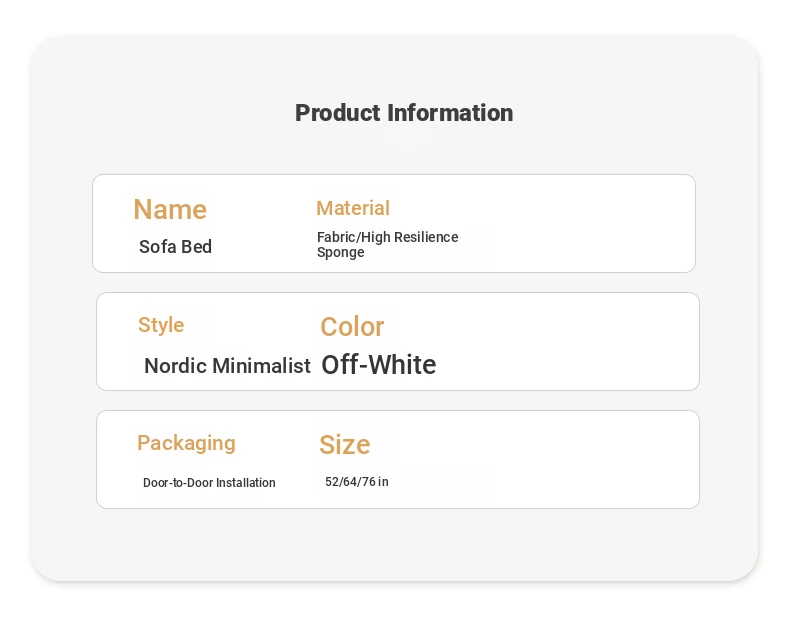
Task: Click the Size field label
Action: [x=345, y=445]
